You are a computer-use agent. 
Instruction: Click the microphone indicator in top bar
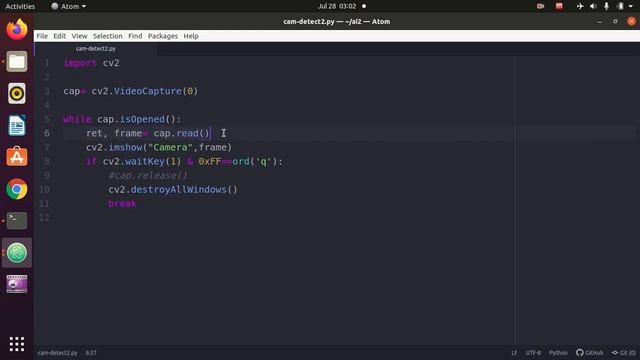tap(607, 6)
